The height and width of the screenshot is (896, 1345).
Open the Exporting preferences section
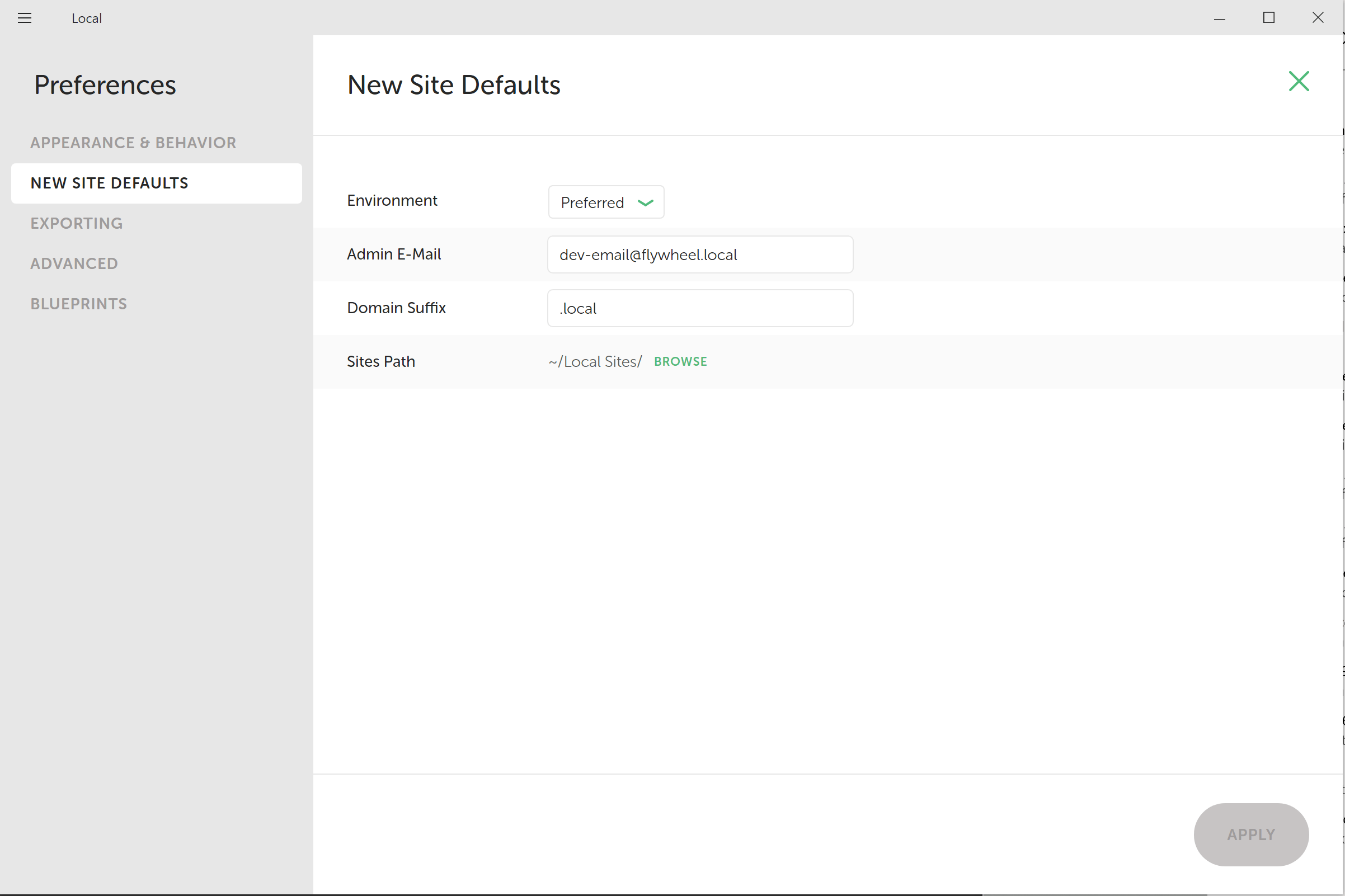77,223
